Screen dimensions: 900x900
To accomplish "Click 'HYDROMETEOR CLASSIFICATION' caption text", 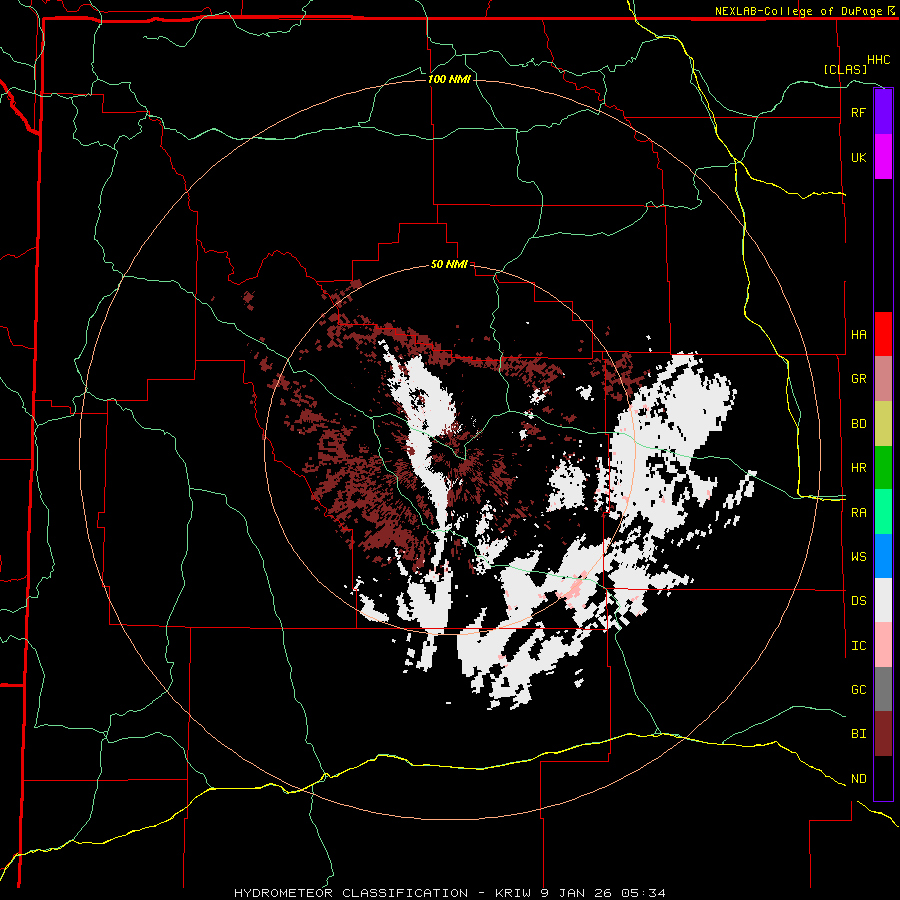I will click(x=351, y=893).
